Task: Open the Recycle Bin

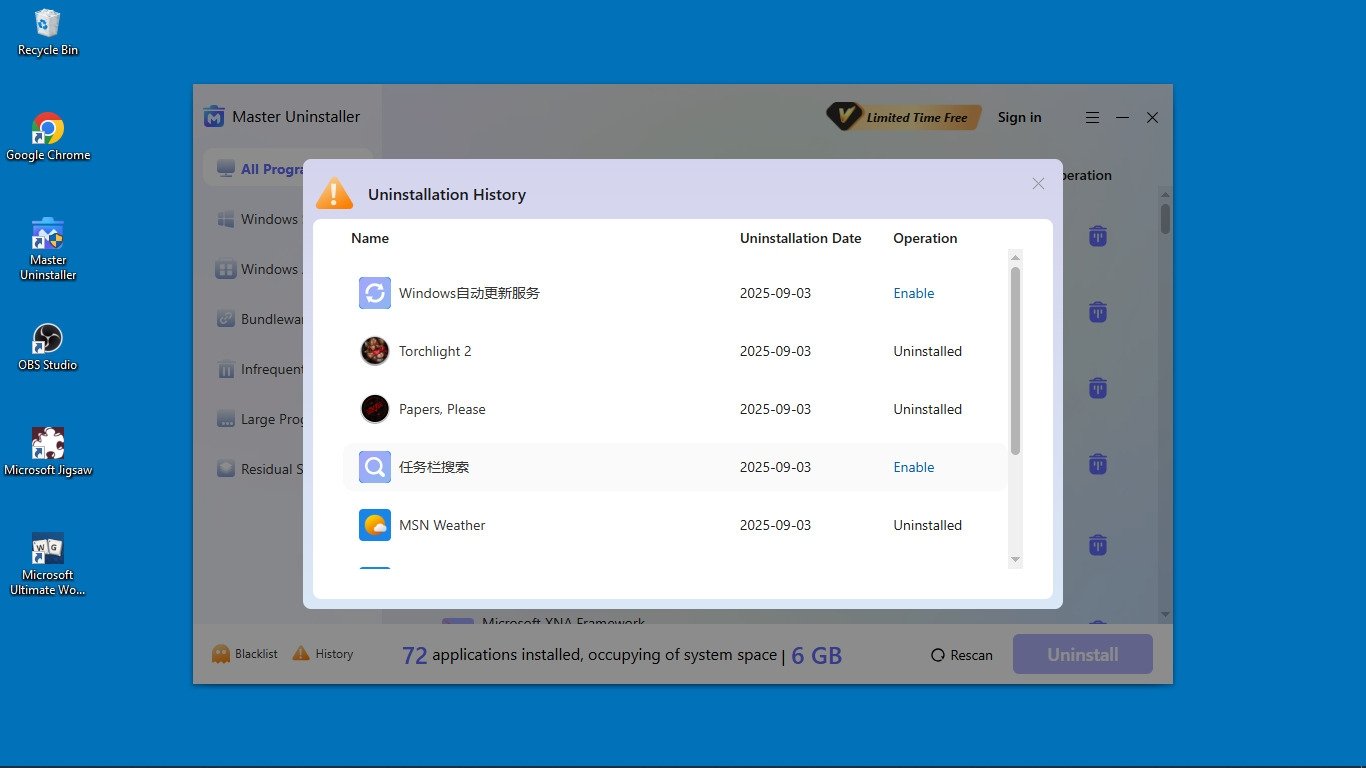Action: pos(47,31)
